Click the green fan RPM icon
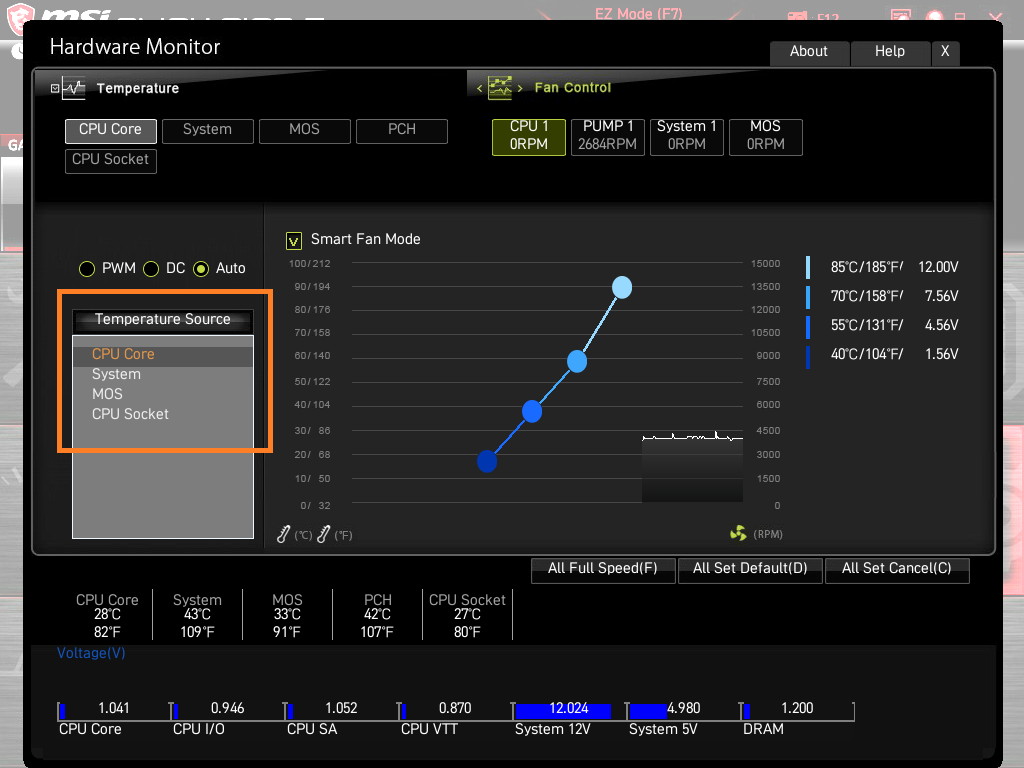The height and width of the screenshot is (768, 1024). (x=738, y=534)
